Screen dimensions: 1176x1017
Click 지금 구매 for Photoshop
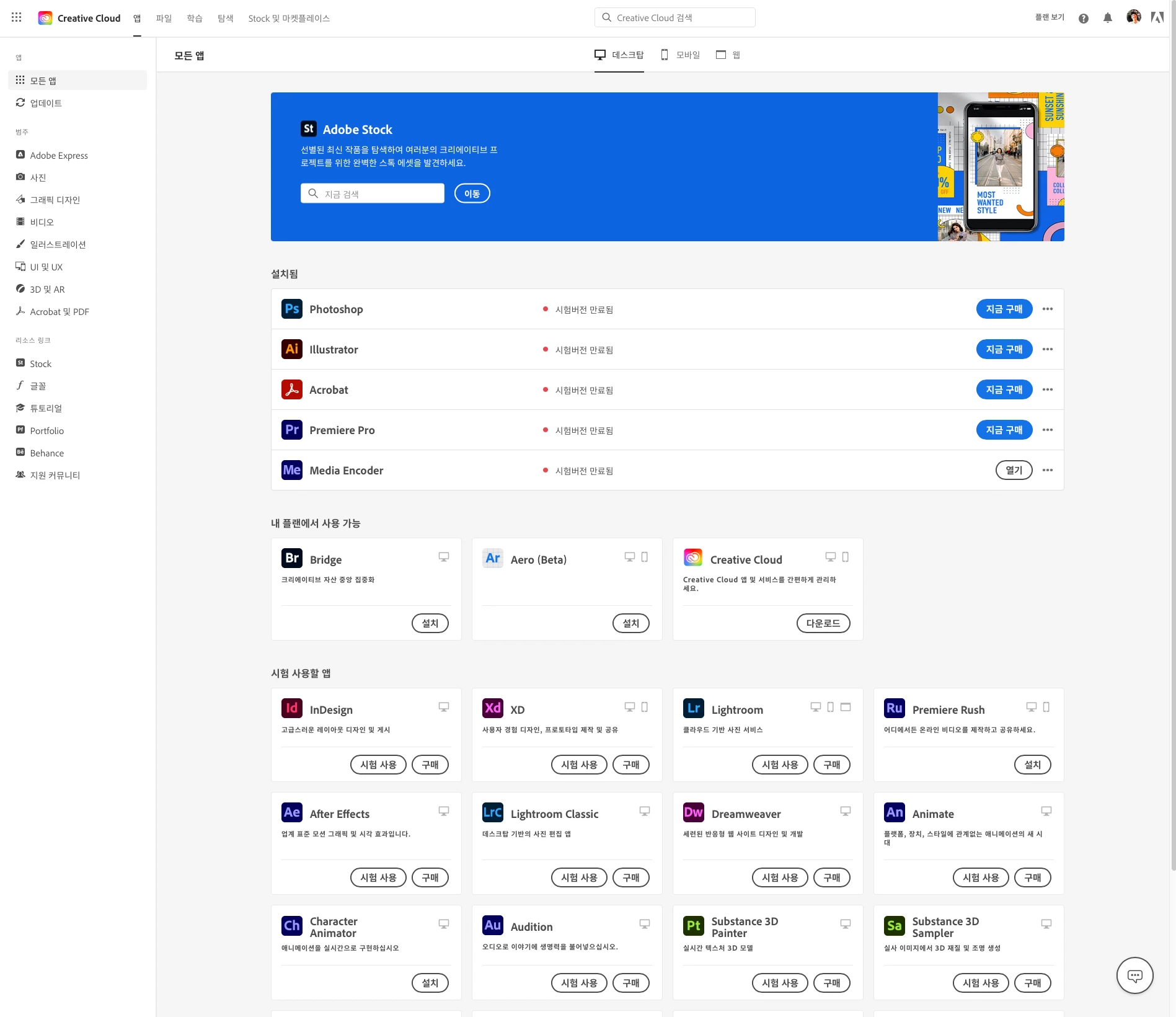[x=1004, y=309]
